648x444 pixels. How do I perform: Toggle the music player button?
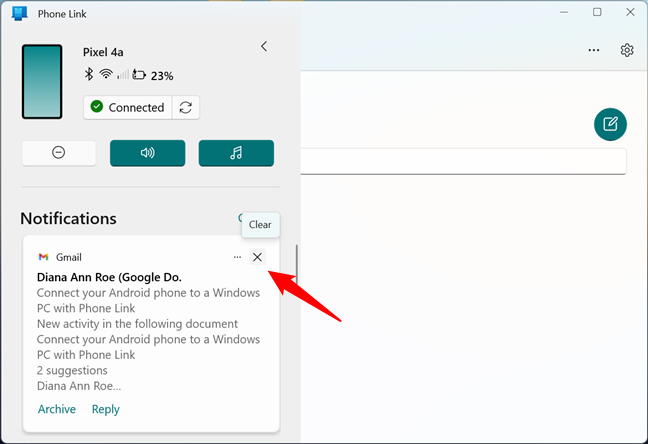tap(236, 153)
